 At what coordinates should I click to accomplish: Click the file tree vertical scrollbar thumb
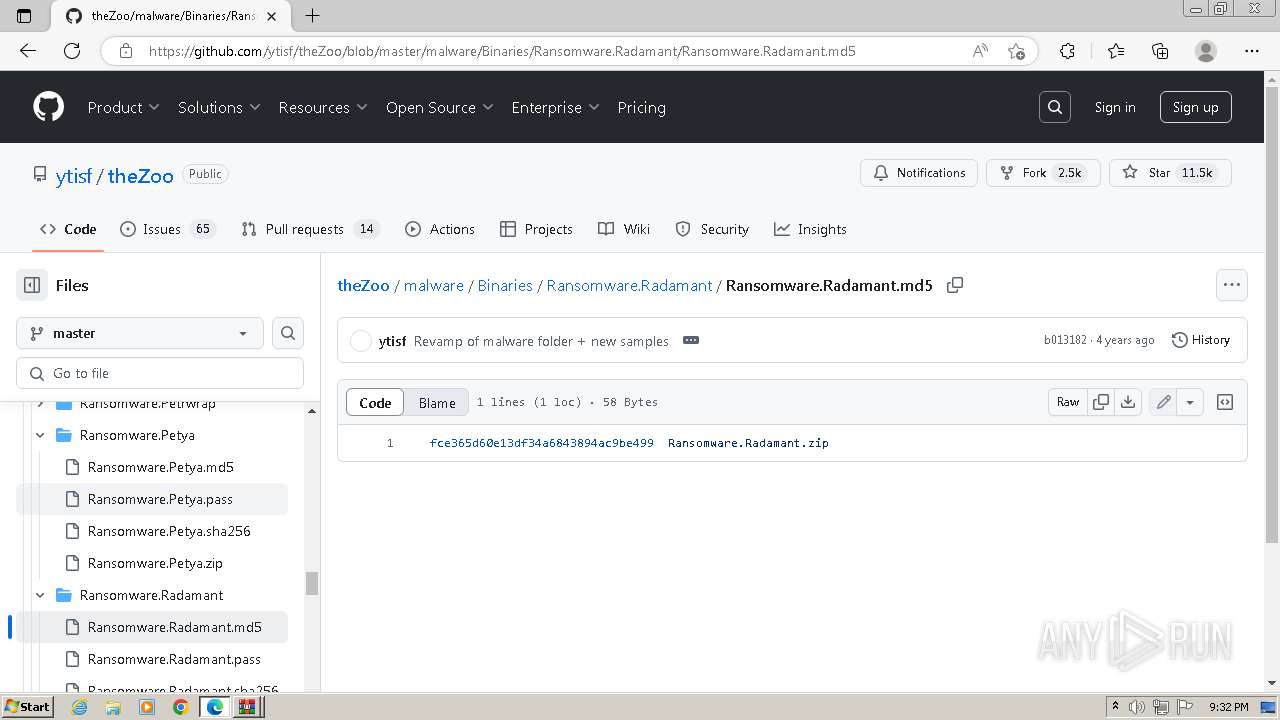pos(312,583)
